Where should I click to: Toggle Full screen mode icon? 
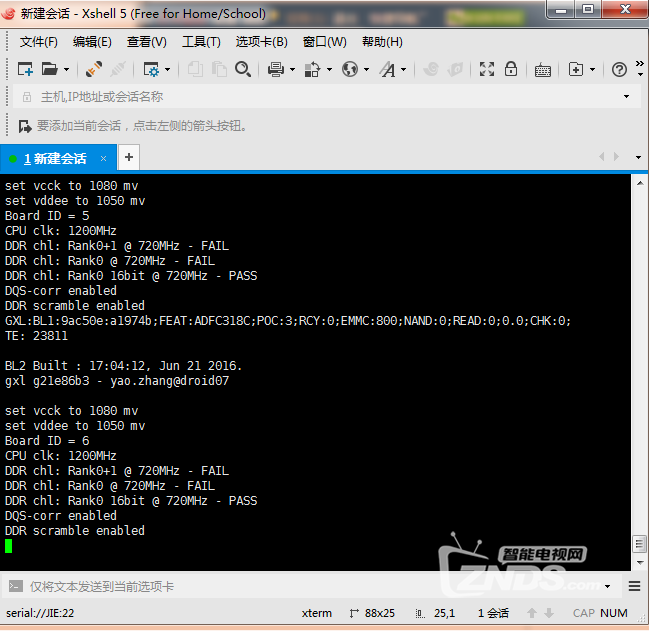click(487, 70)
